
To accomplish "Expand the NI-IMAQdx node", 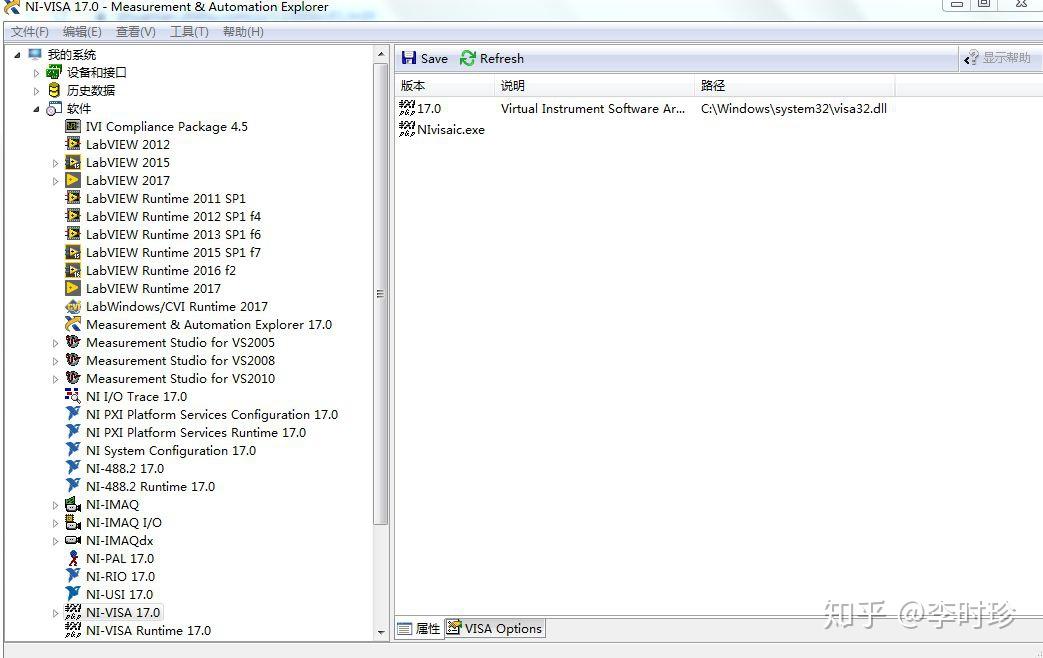I will (55, 540).
